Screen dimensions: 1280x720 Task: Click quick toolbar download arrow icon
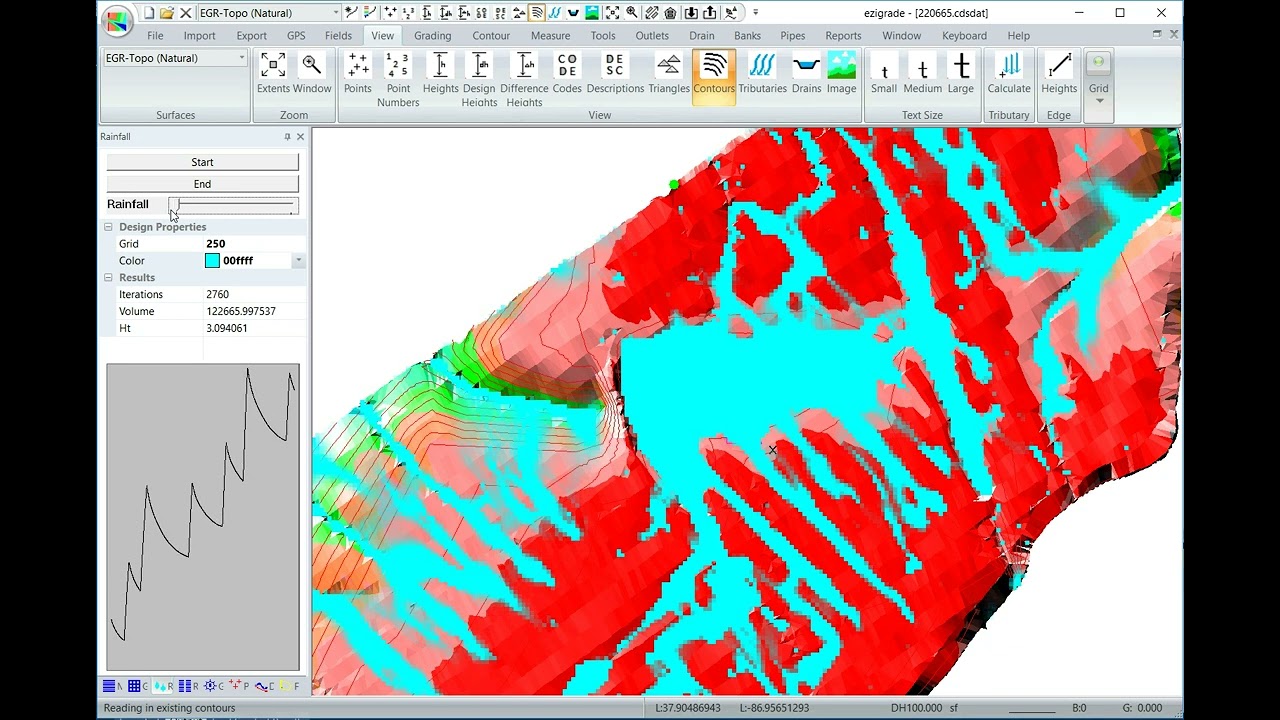coord(690,13)
